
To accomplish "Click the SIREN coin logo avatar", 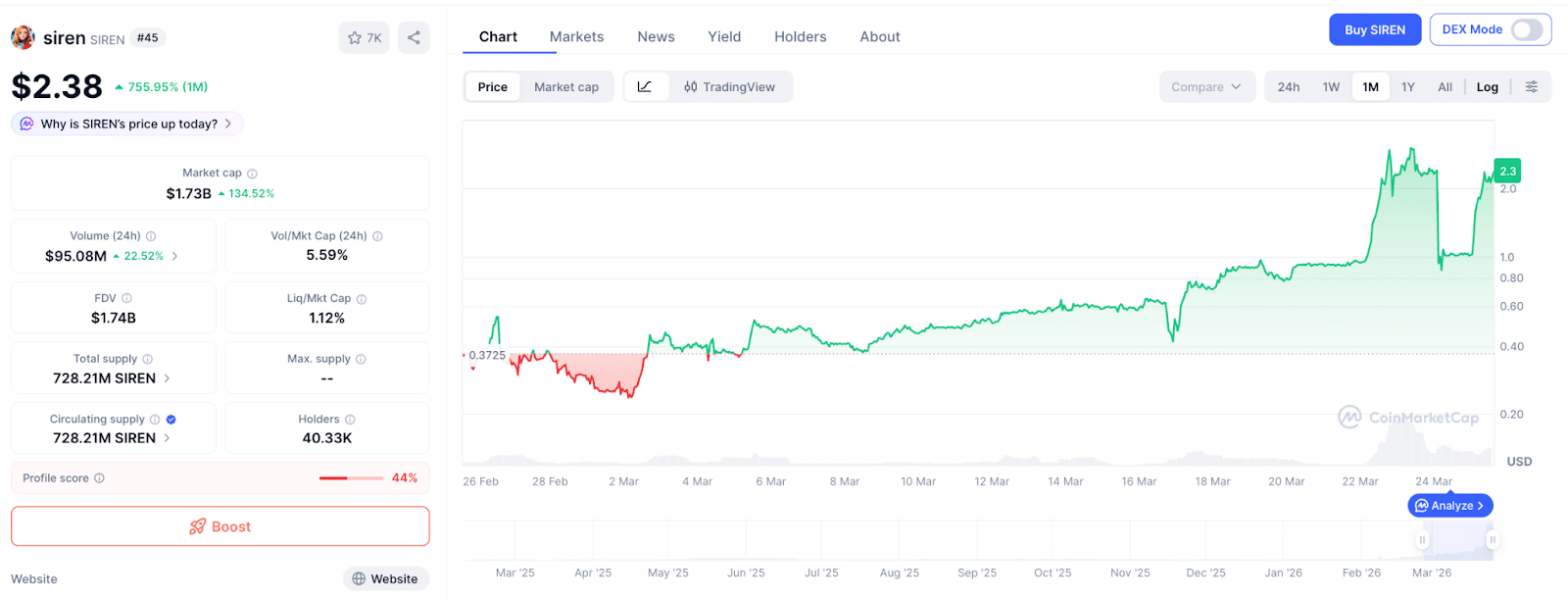I will pos(23,37).
